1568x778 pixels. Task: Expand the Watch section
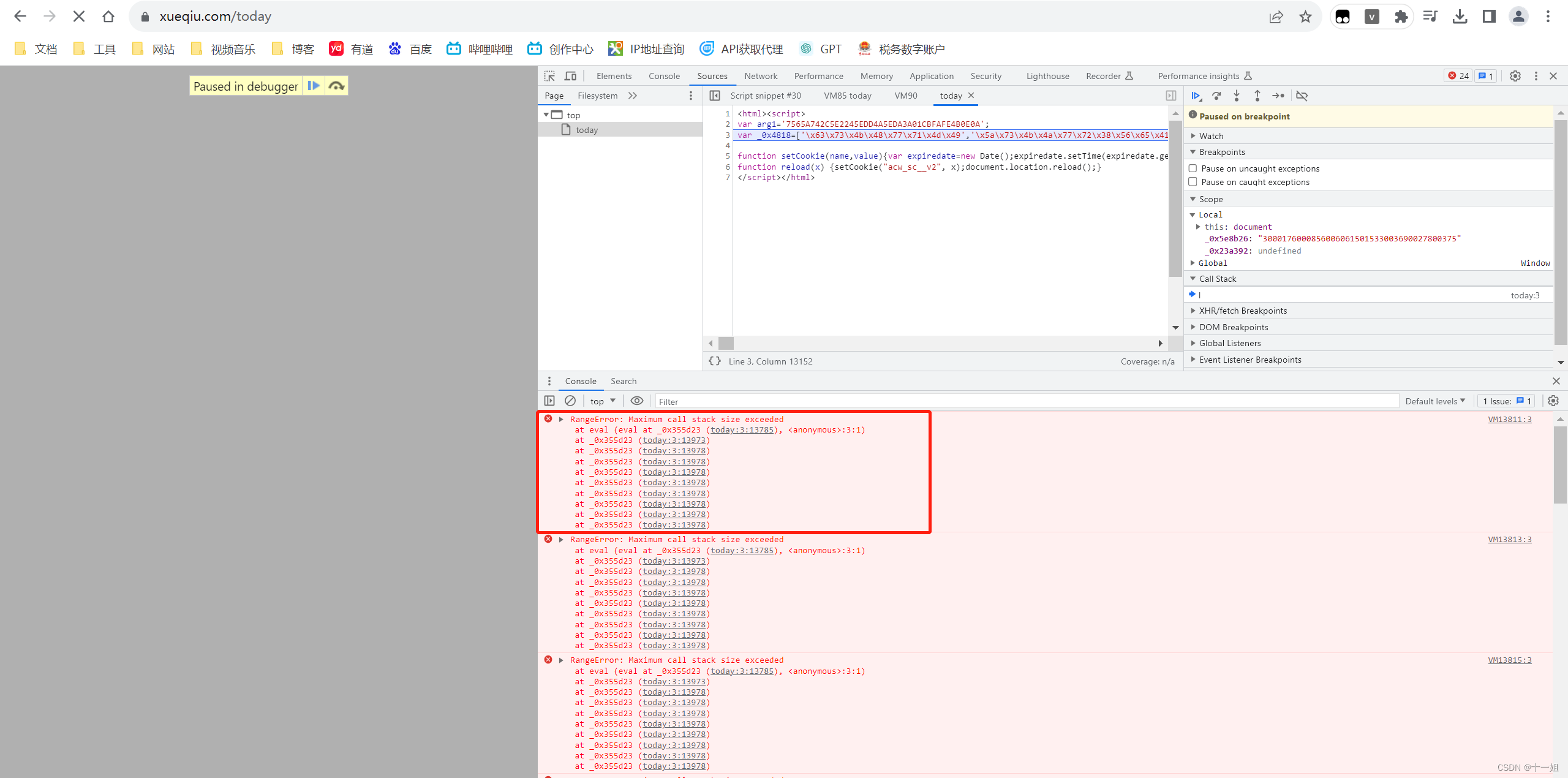click(1211, 136)
